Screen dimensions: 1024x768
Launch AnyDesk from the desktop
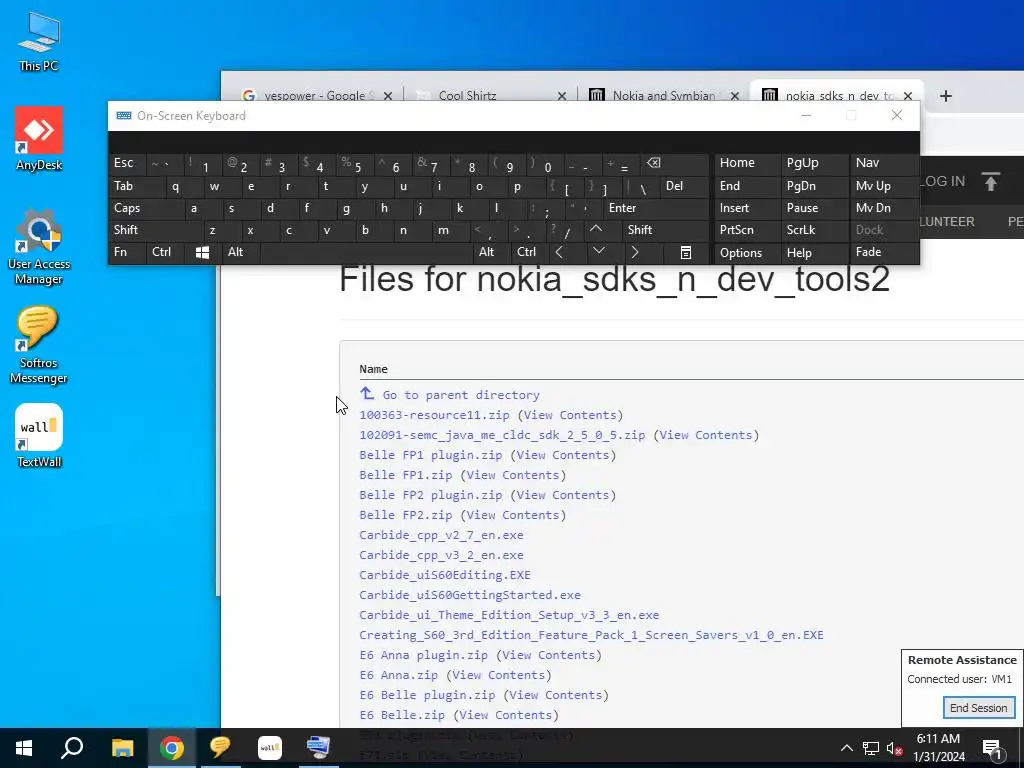point(39,138)
